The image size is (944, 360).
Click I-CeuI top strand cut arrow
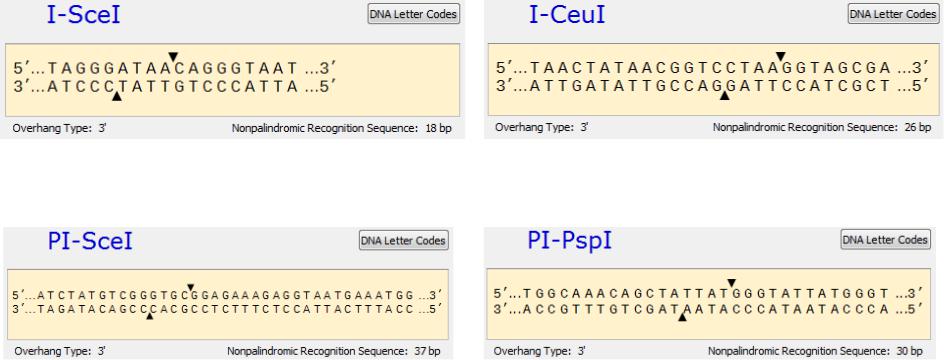pyautogui.click(x=781, y=57)
